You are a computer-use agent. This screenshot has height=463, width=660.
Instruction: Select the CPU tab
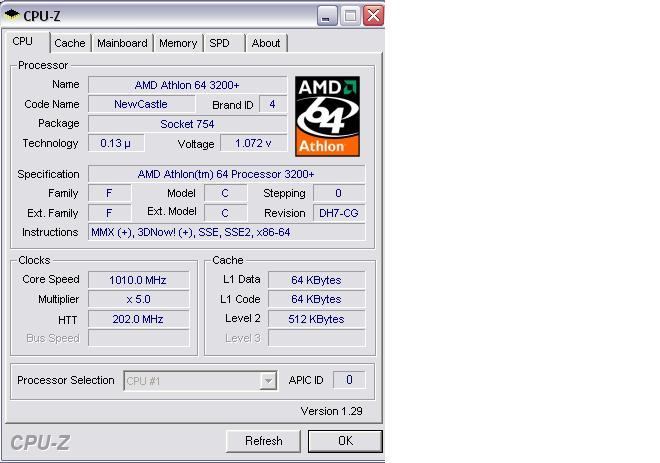pyautogui.click(x=28, y=42)
